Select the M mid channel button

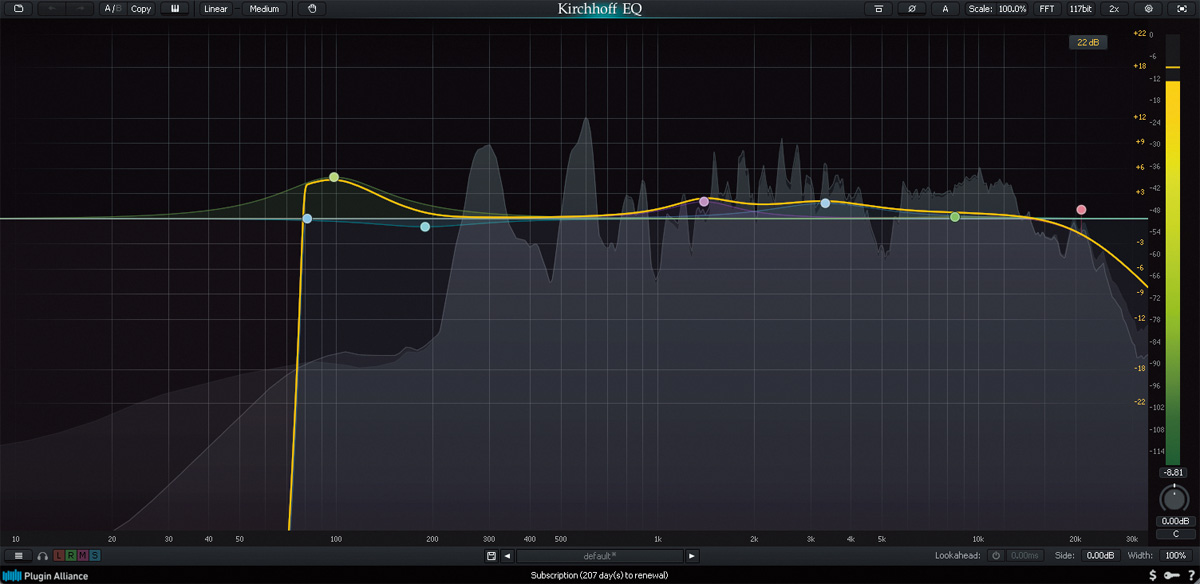(x=82, y=555)
